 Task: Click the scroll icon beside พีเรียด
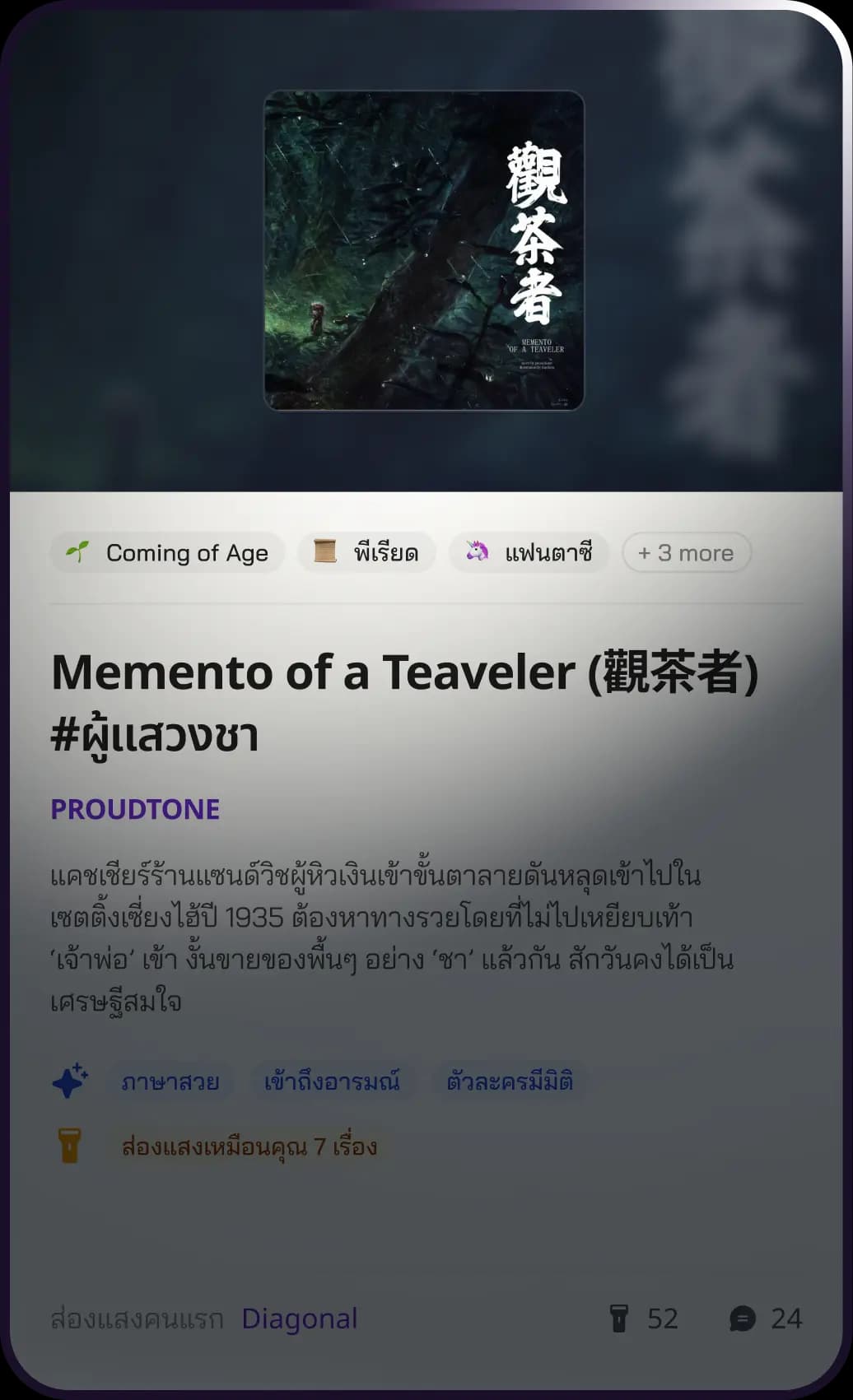[325, 551]
